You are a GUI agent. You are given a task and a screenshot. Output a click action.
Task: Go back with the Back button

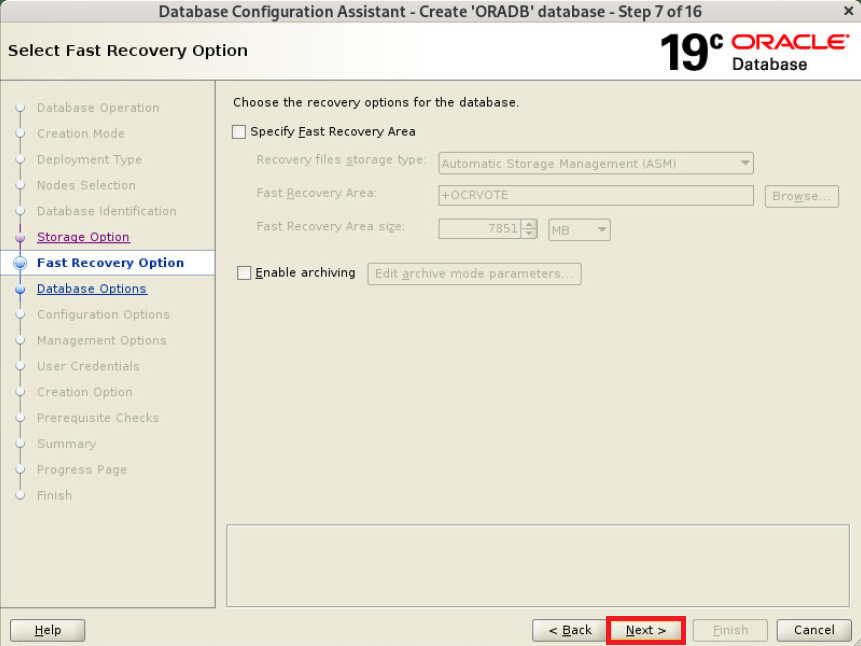tap(569, 630)
